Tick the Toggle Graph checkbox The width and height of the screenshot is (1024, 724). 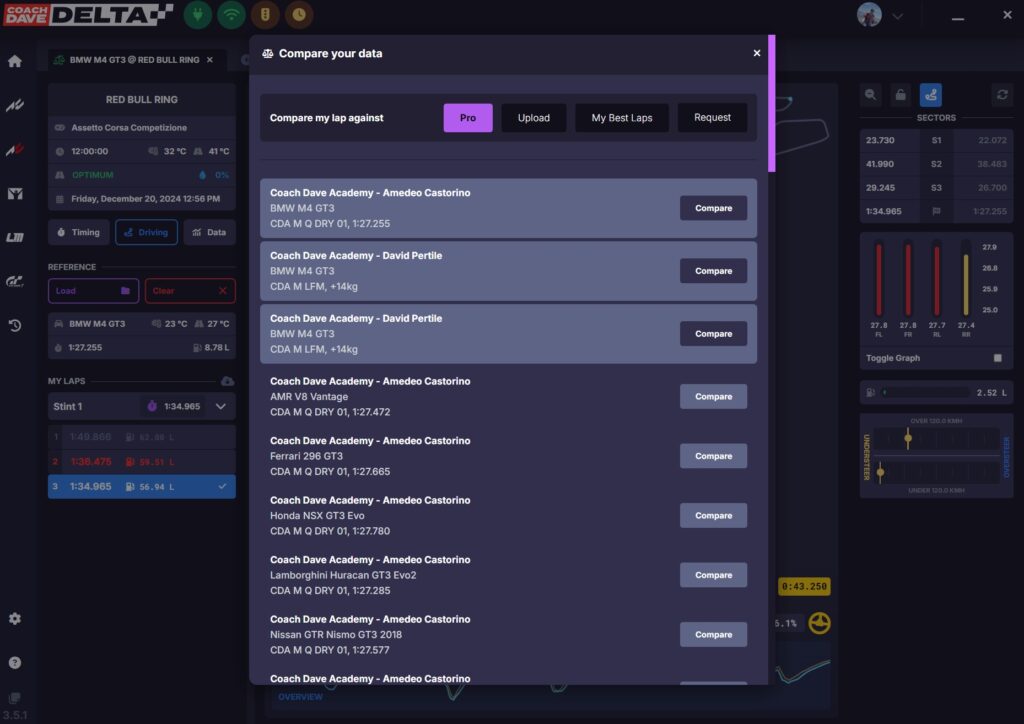coord(997,358)
